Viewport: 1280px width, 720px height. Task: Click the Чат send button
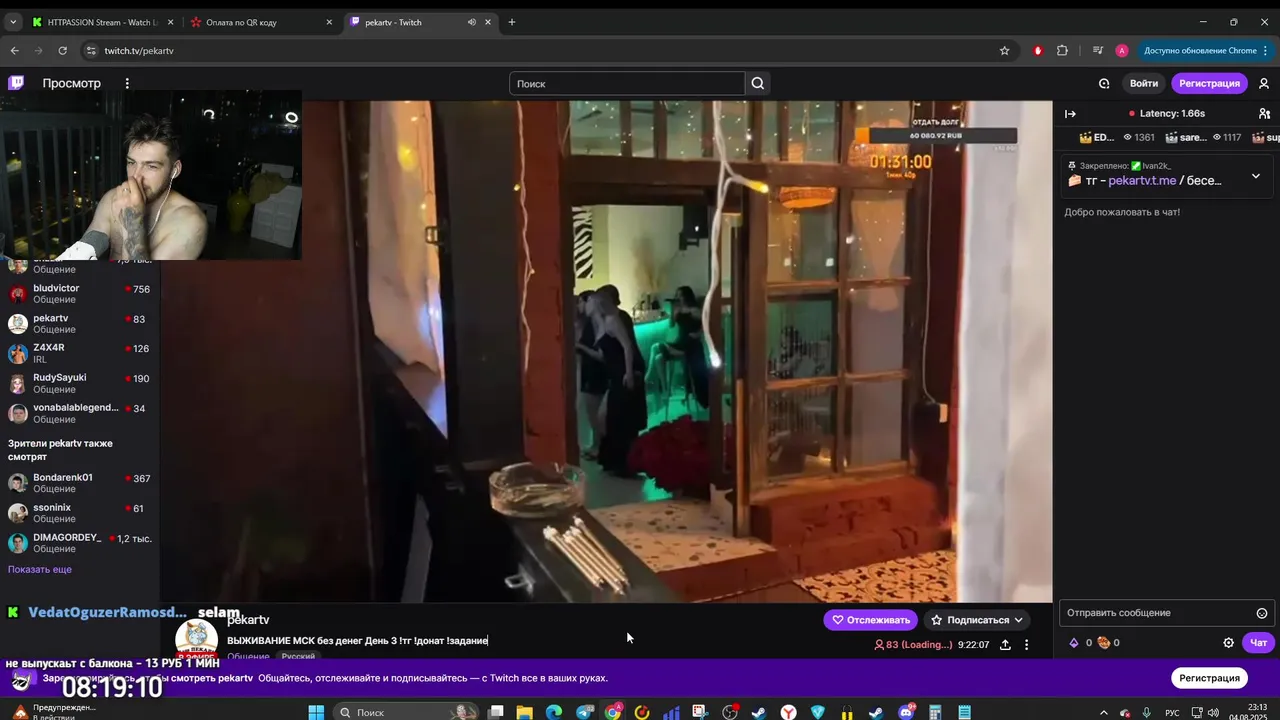point(1258,643)
